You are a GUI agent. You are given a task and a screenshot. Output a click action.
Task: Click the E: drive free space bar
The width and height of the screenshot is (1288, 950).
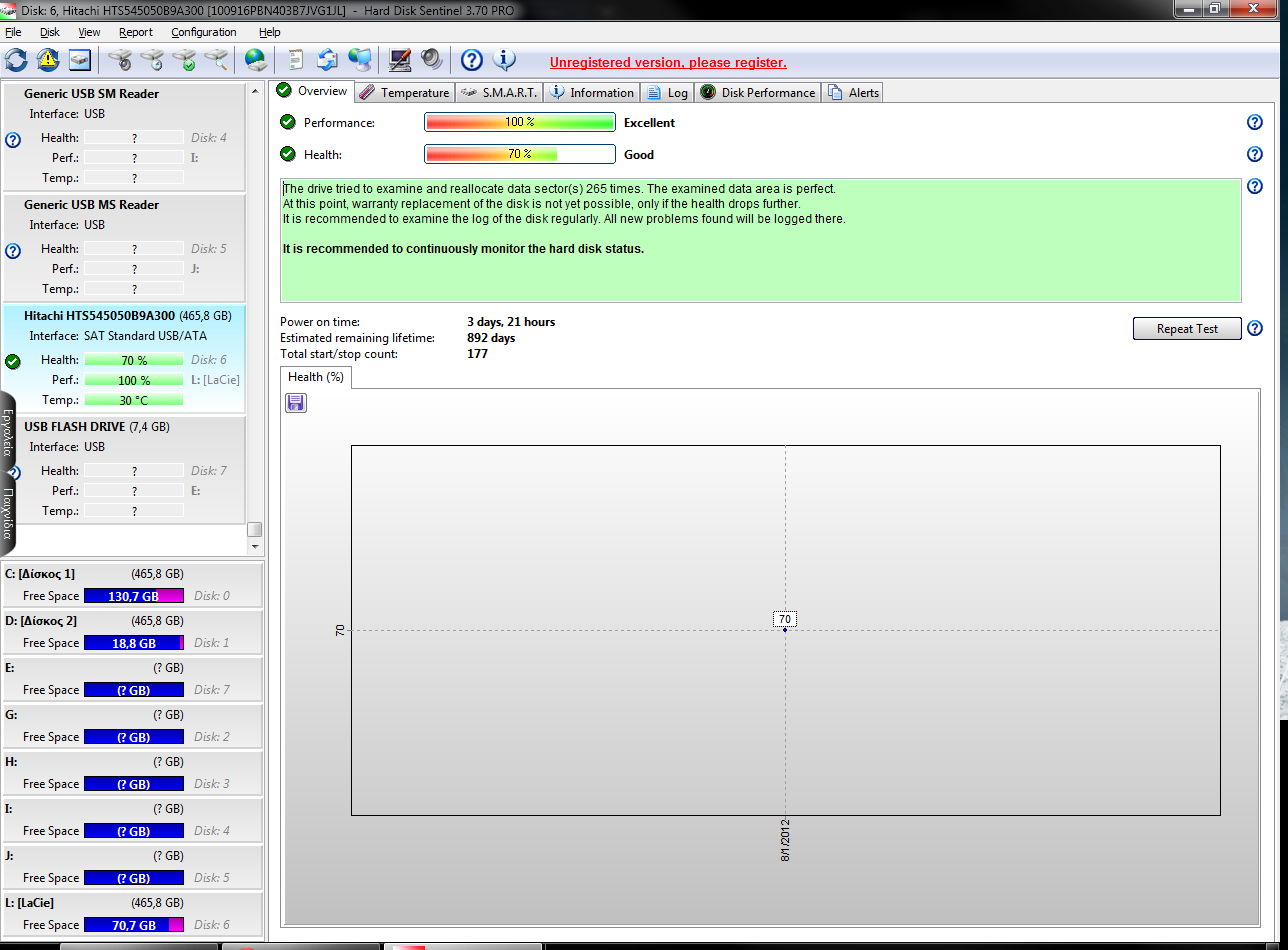[x=134, y=690]
